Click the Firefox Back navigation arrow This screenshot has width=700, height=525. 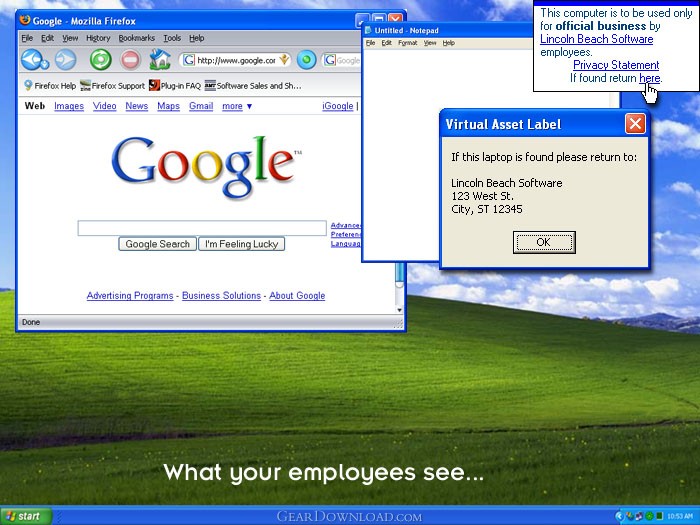coord(31,60)
